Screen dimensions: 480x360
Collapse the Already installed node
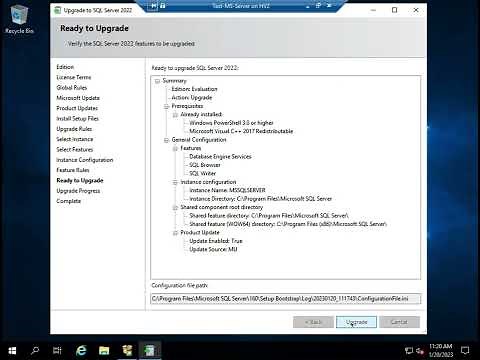175,115
